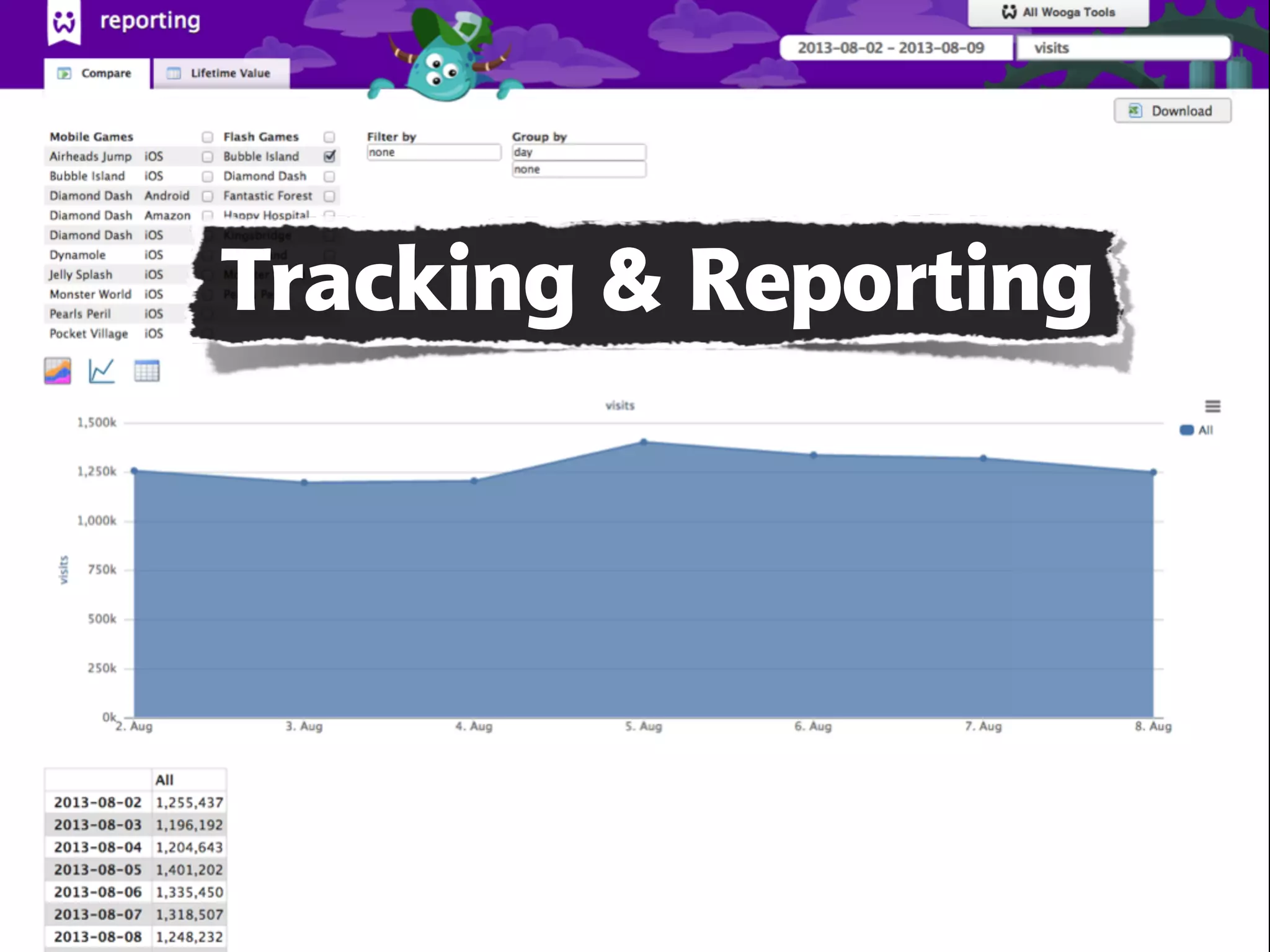
Task: Click the Dynamole iOS row
Action: [x=118, y=255]
